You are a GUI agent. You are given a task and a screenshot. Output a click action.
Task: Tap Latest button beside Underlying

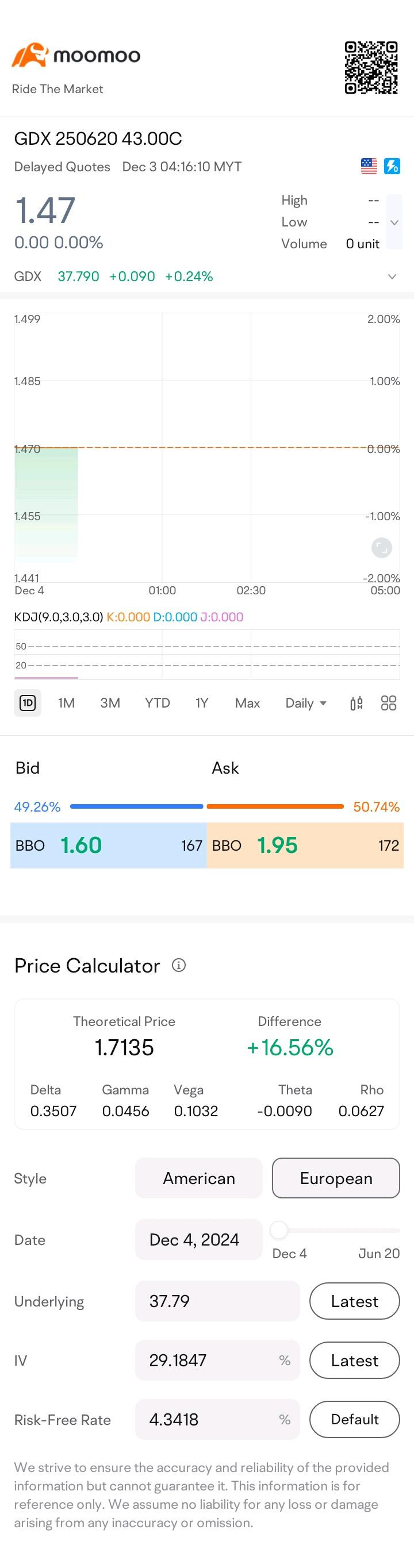pyautogui.click(x=354, y=1301)
